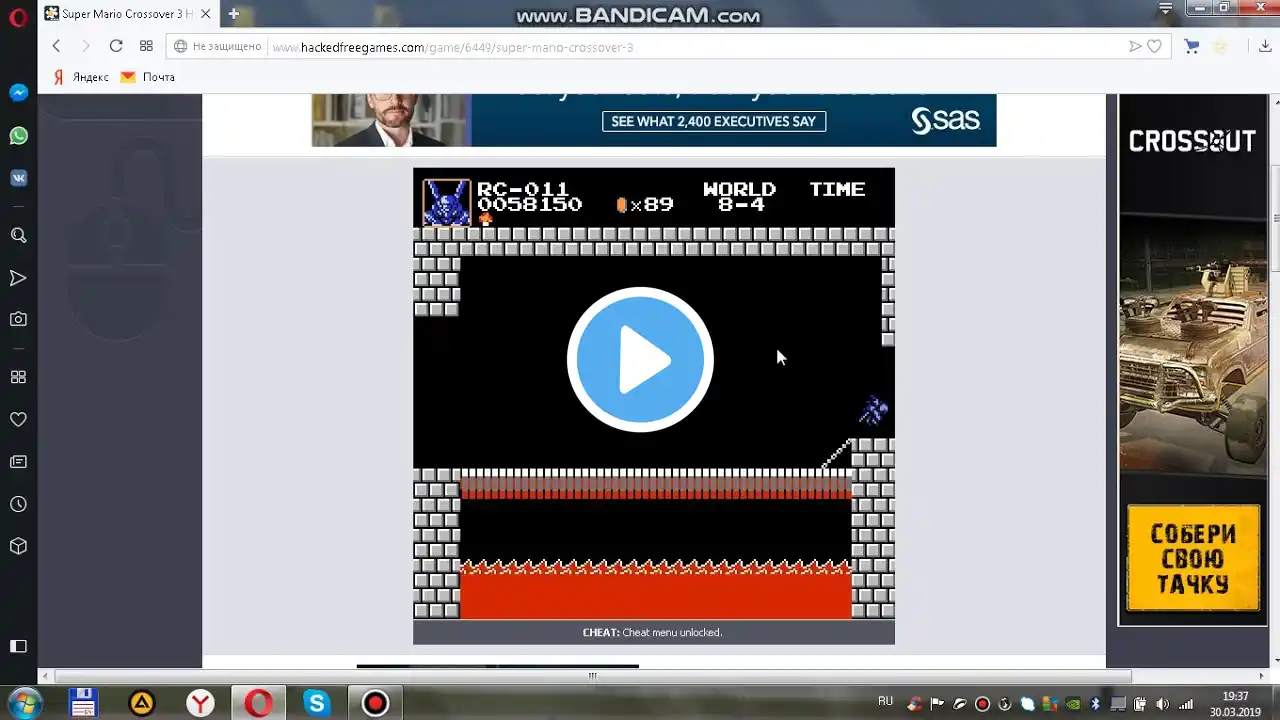
Task: Open the network signal tray icon
Action: (x=1185, y=703)
